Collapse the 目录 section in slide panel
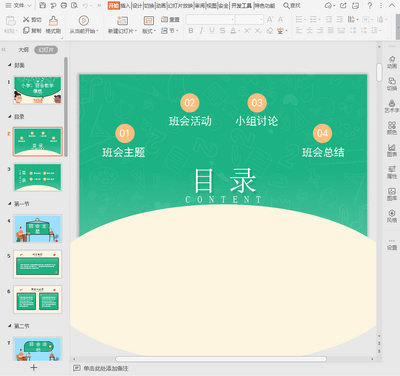 click(x=9, y=116)
